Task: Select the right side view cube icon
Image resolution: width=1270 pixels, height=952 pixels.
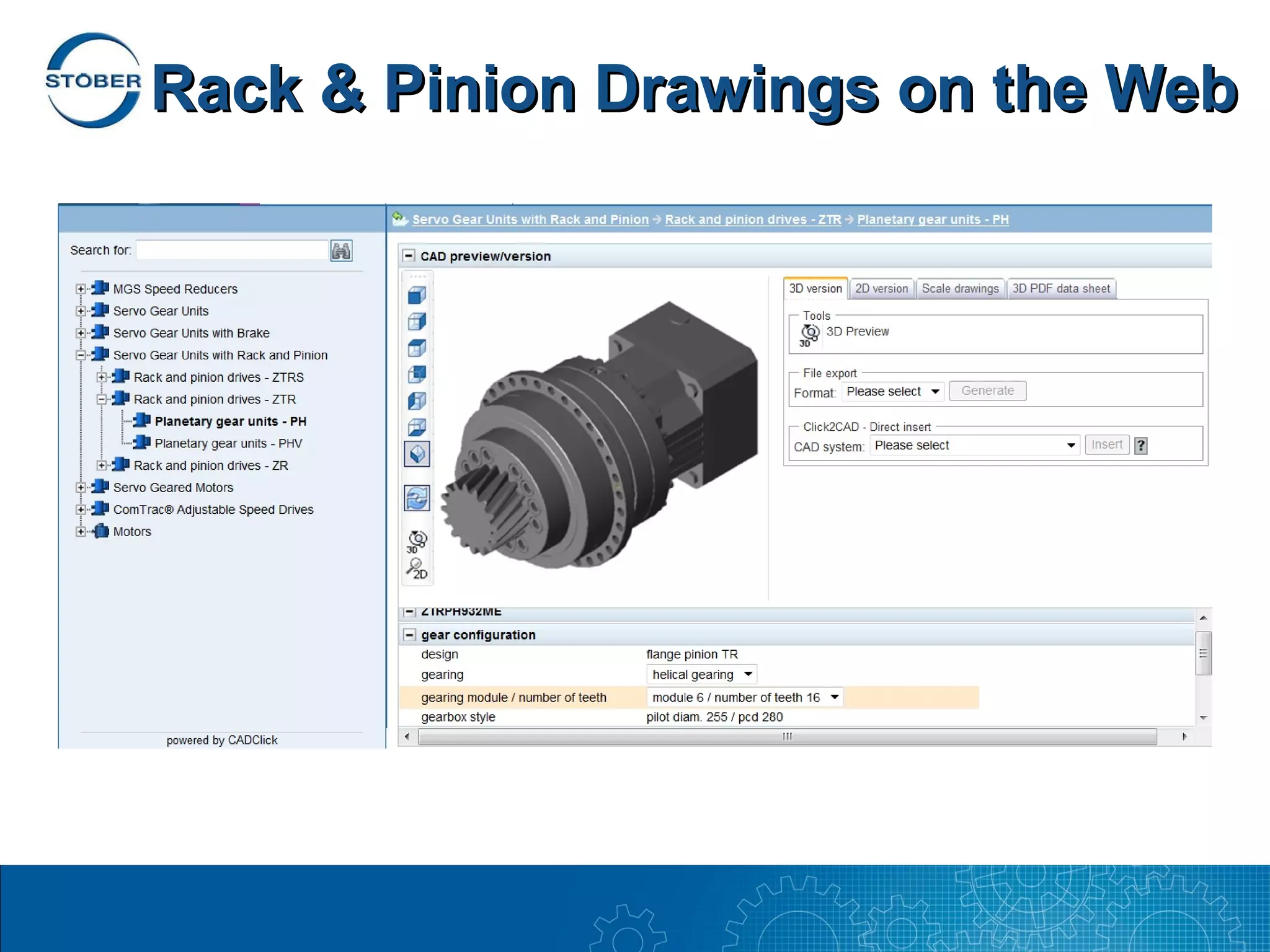Action: tap(417, 322)
